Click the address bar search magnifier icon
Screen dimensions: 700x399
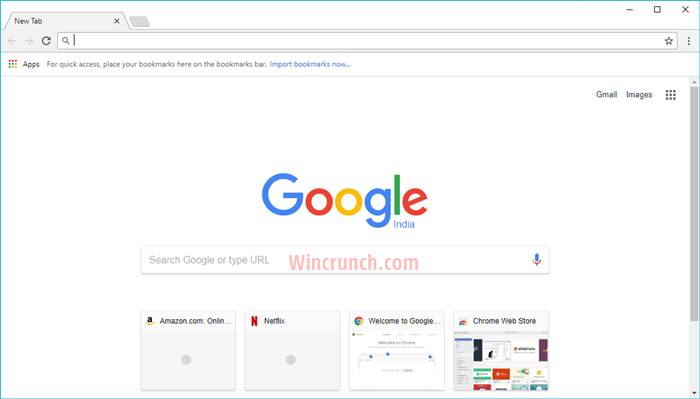point(66,41)
